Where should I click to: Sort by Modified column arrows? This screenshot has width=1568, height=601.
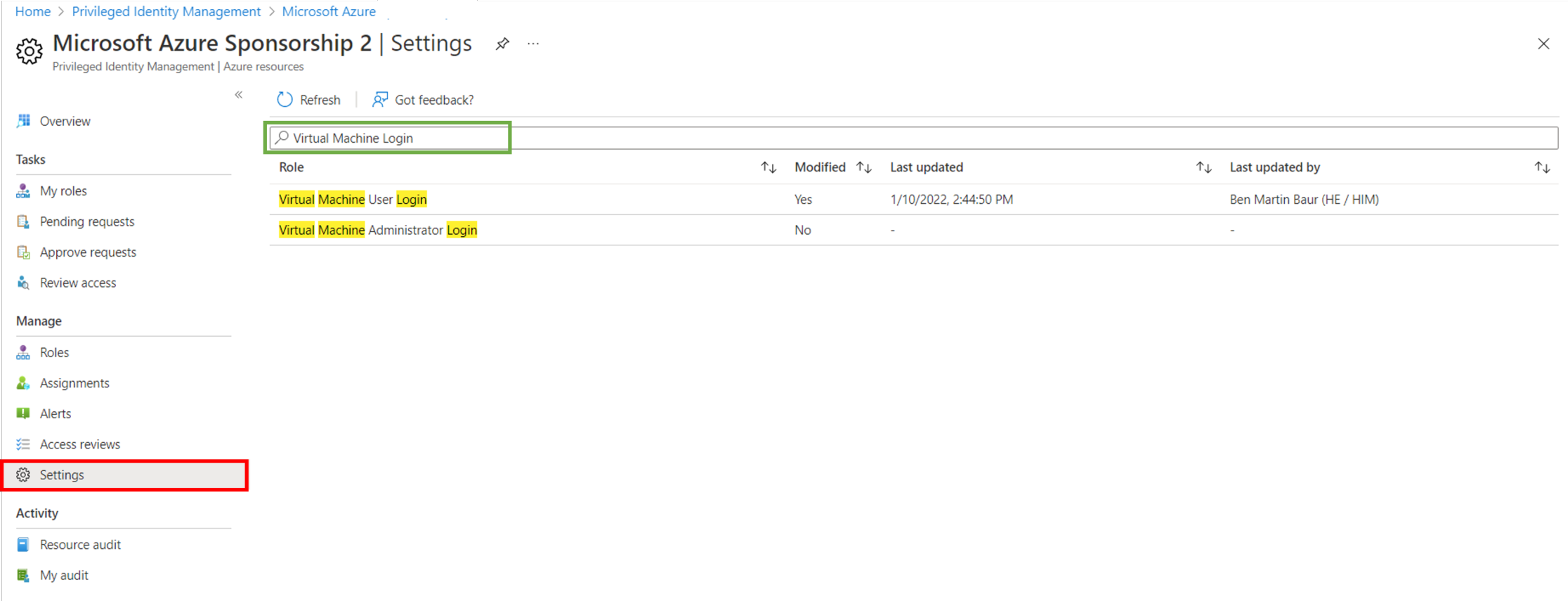[x=863, y=167]
